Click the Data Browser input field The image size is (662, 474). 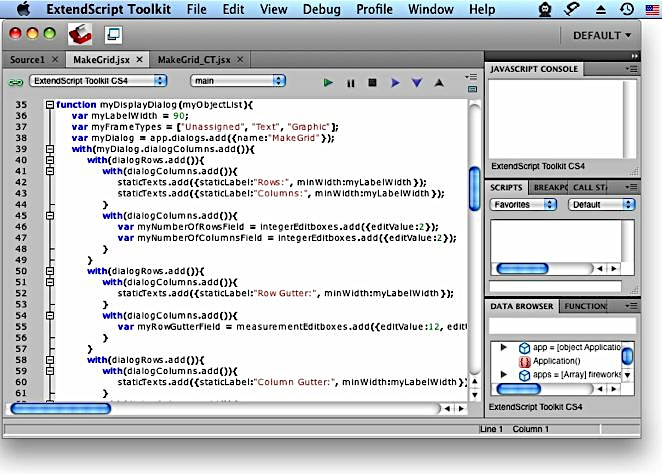(562, 326)
